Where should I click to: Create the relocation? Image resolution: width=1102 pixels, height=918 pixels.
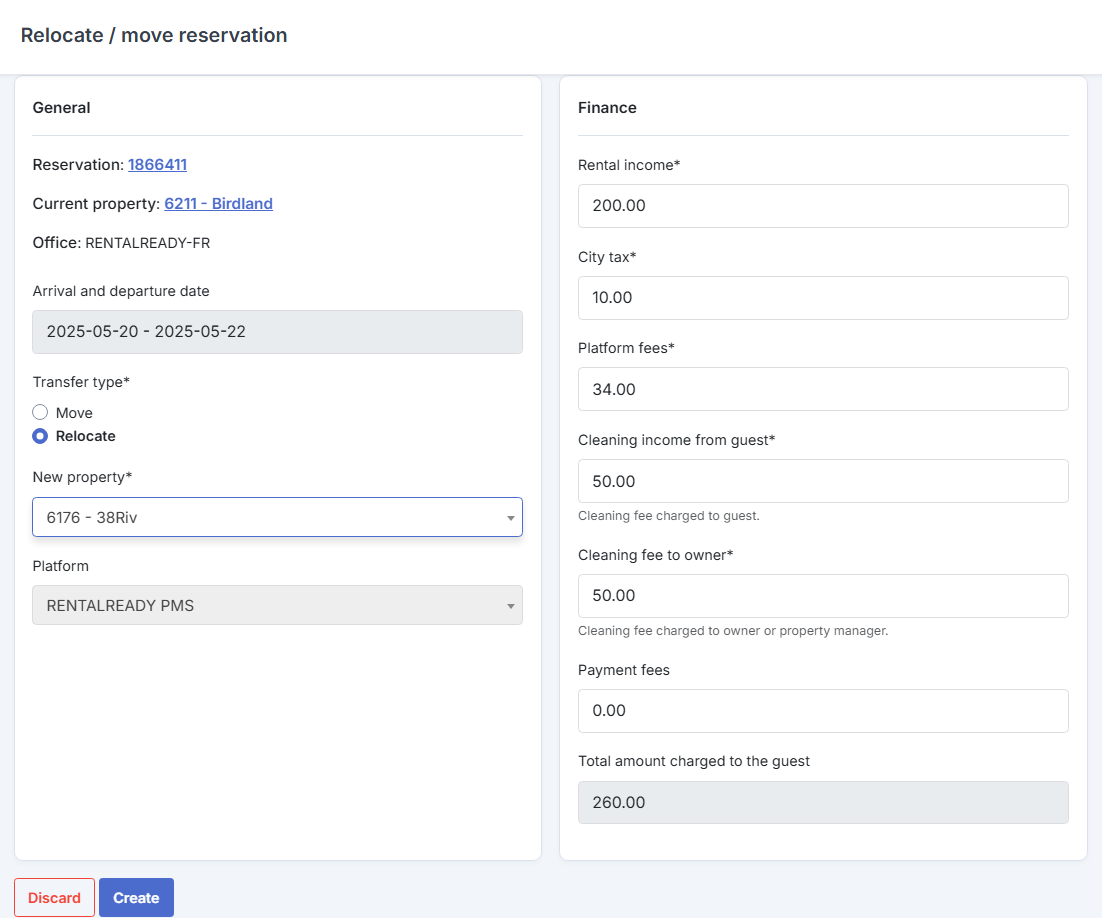(136, 898)
